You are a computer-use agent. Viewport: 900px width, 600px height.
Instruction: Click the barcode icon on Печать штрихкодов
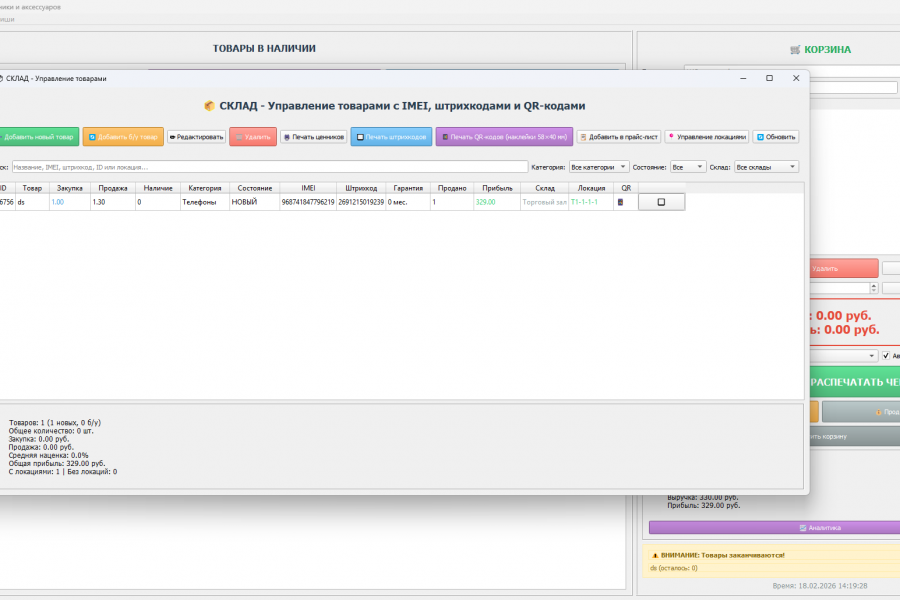(360, 137)
